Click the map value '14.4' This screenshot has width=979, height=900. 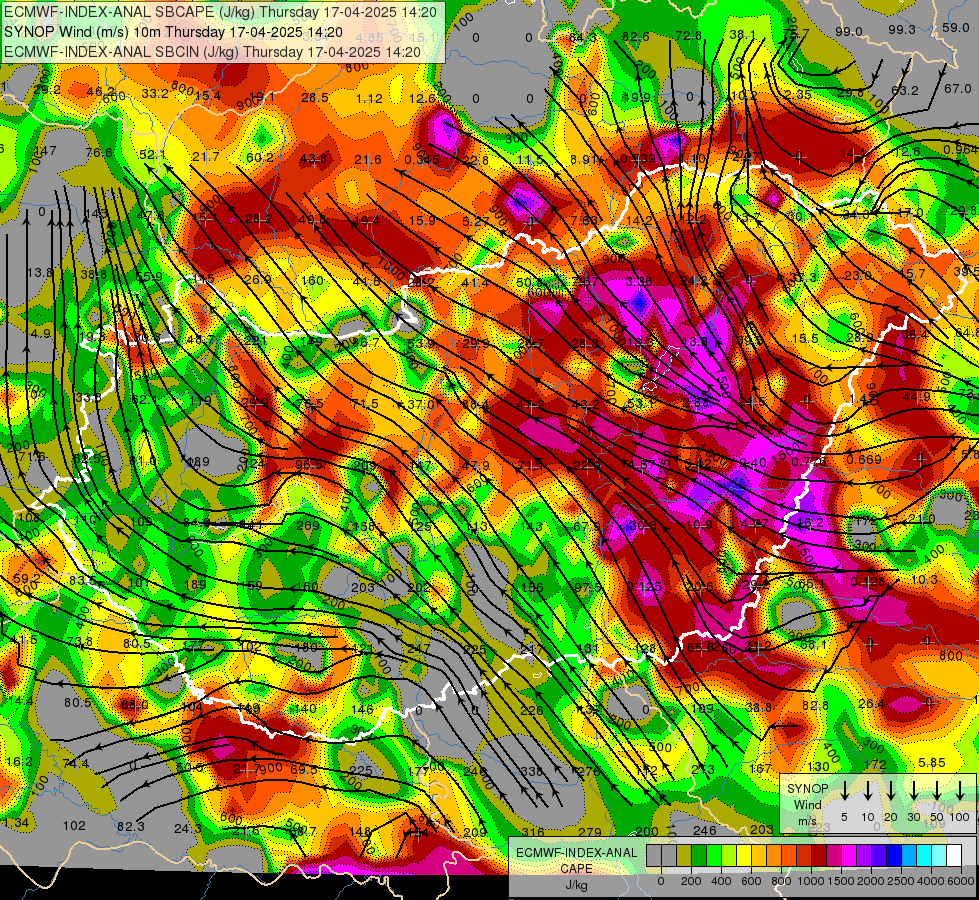tap(21, 701)
